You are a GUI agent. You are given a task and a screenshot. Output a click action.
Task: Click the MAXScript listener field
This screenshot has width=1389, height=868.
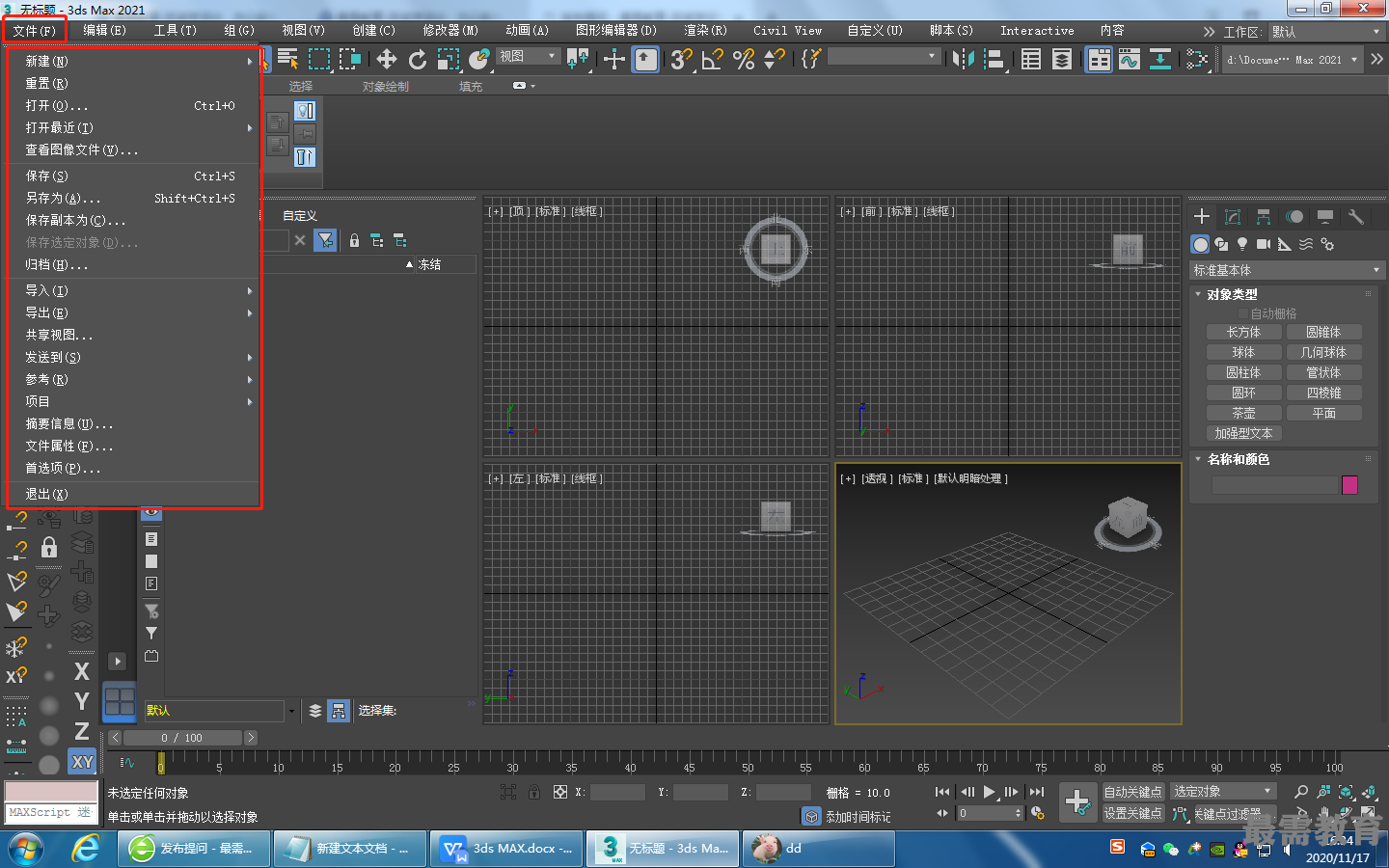click(x=50, y=813)
